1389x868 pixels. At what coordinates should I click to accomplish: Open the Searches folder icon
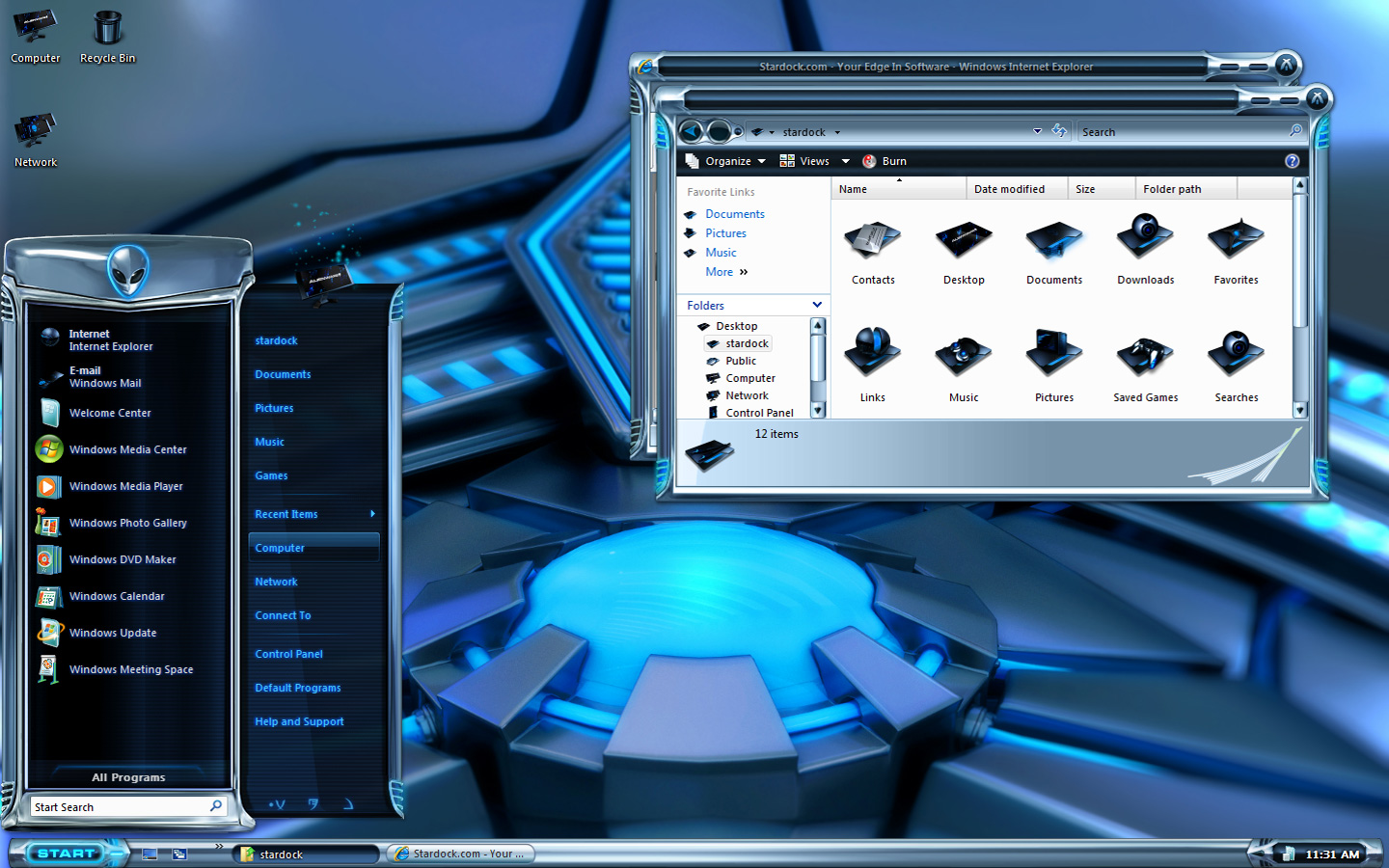click(1237, 353)
